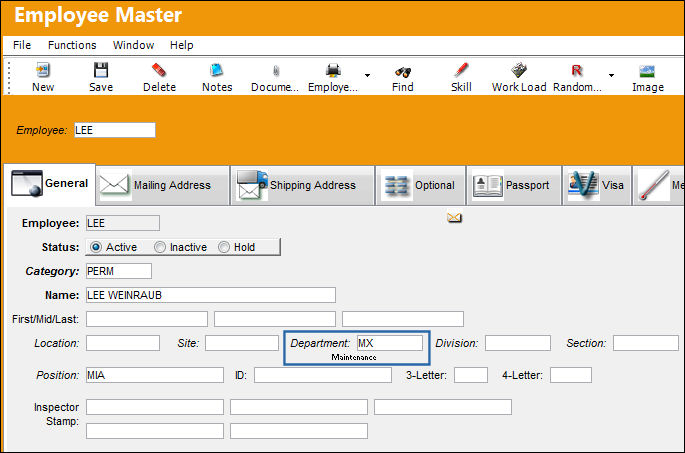Click the ID input field
This screenshot has height=453, width=685.
[x=323, y=375]
